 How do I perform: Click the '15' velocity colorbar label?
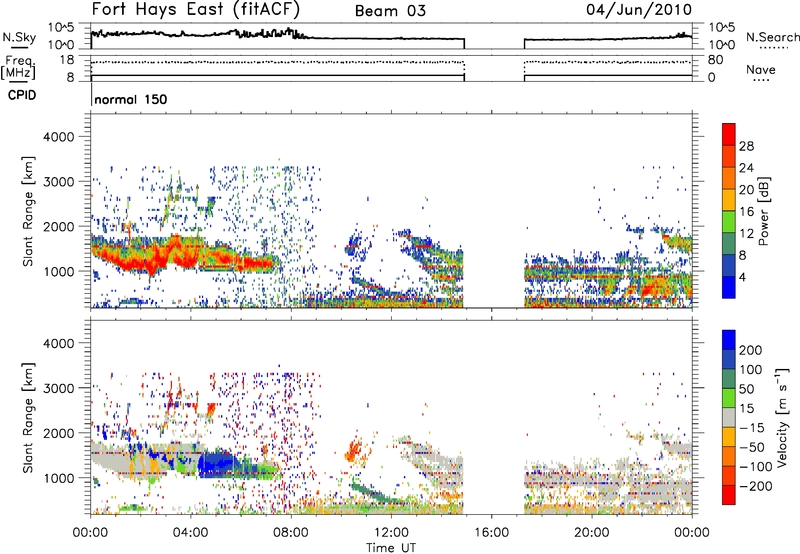746,409
